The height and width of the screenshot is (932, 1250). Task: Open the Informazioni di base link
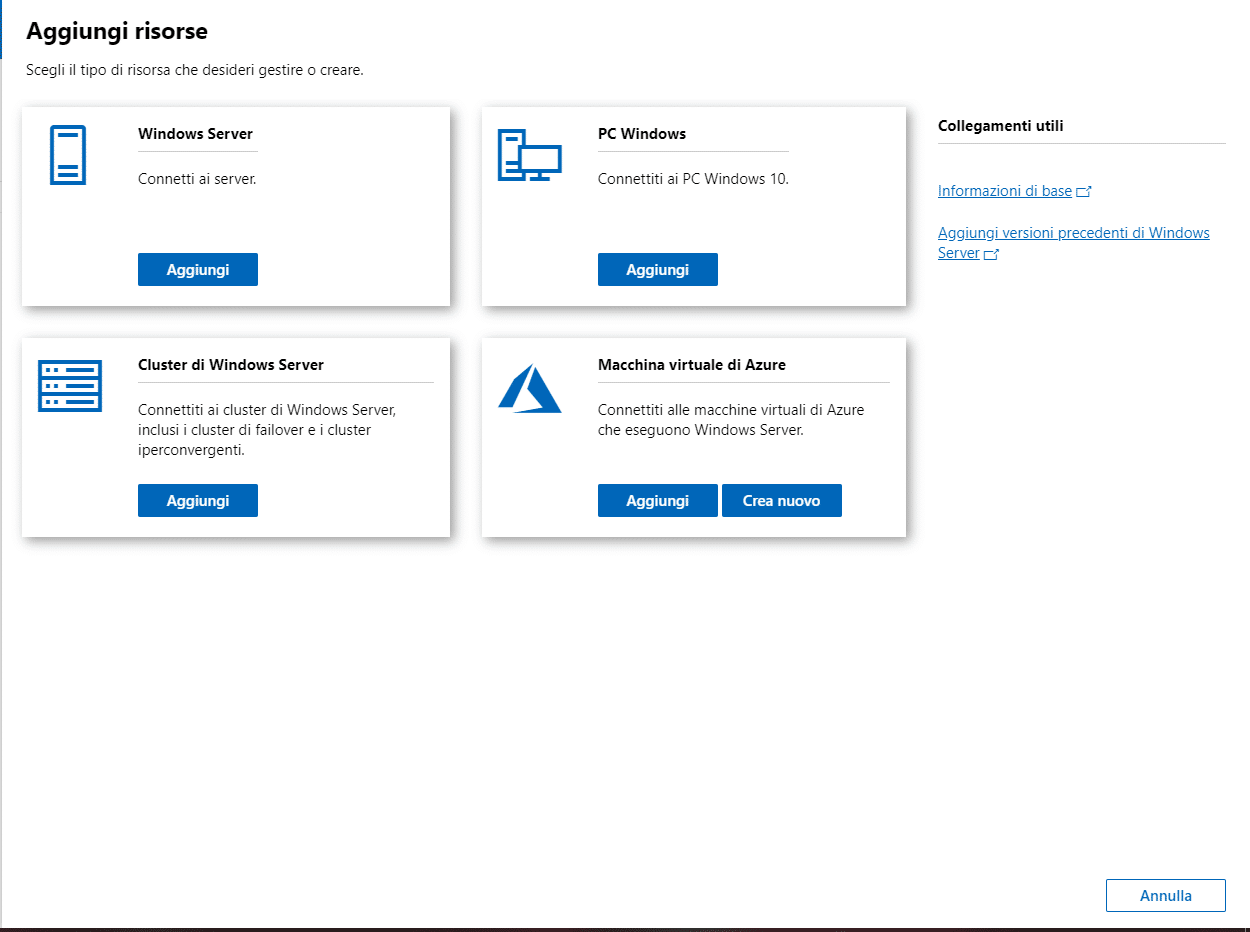coord(1005,191)
